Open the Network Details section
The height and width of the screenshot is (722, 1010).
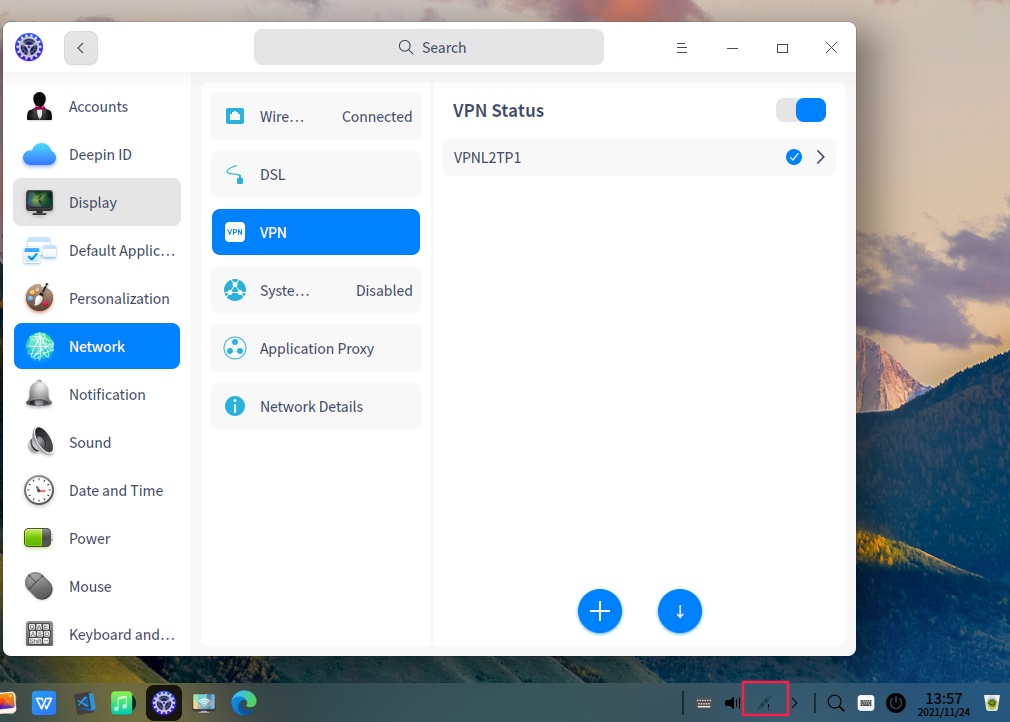coord(316,406)
